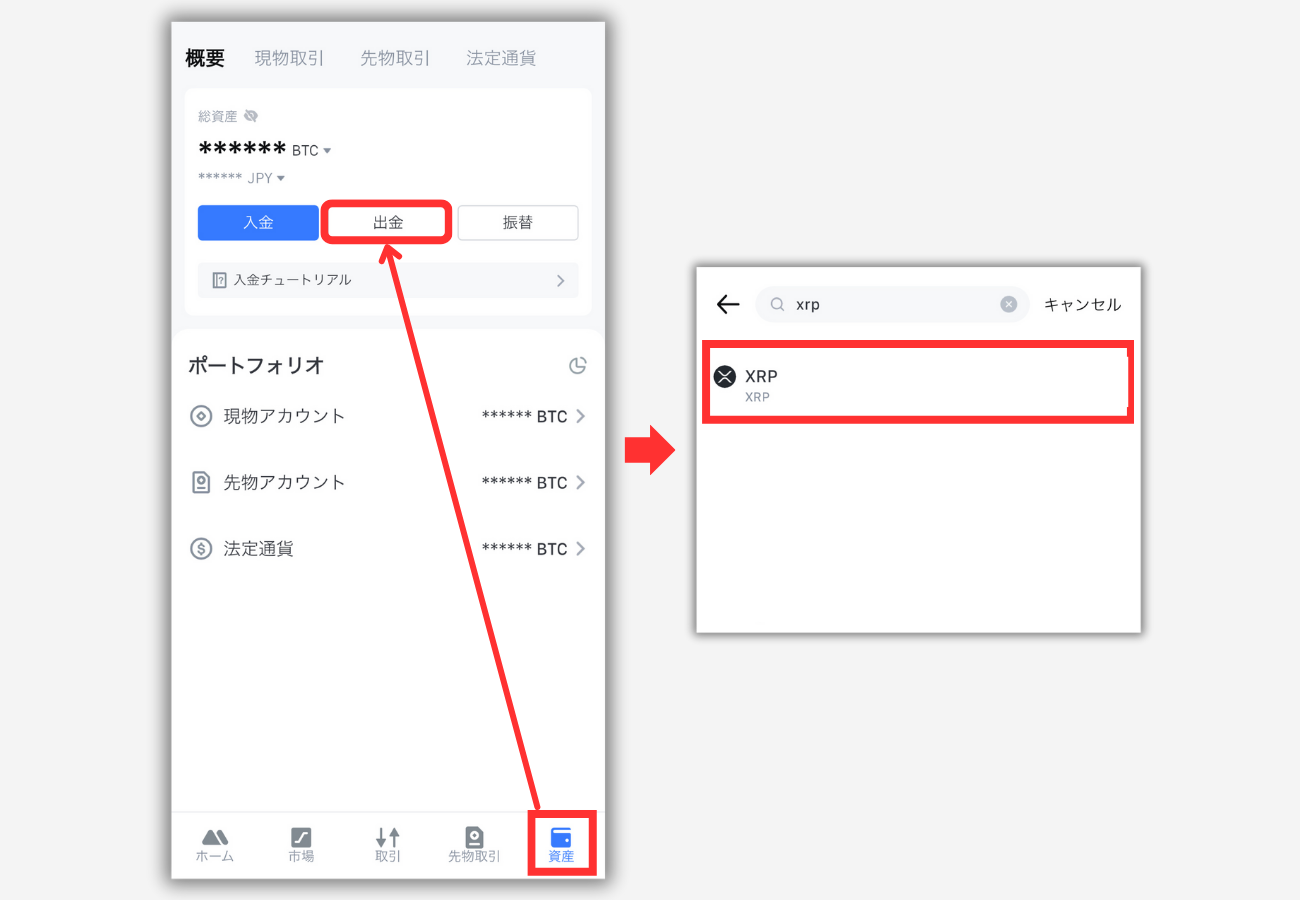Open the 資産 wallet icon
The height and width of the screenshot is (900, 1300).
[561, 845]
